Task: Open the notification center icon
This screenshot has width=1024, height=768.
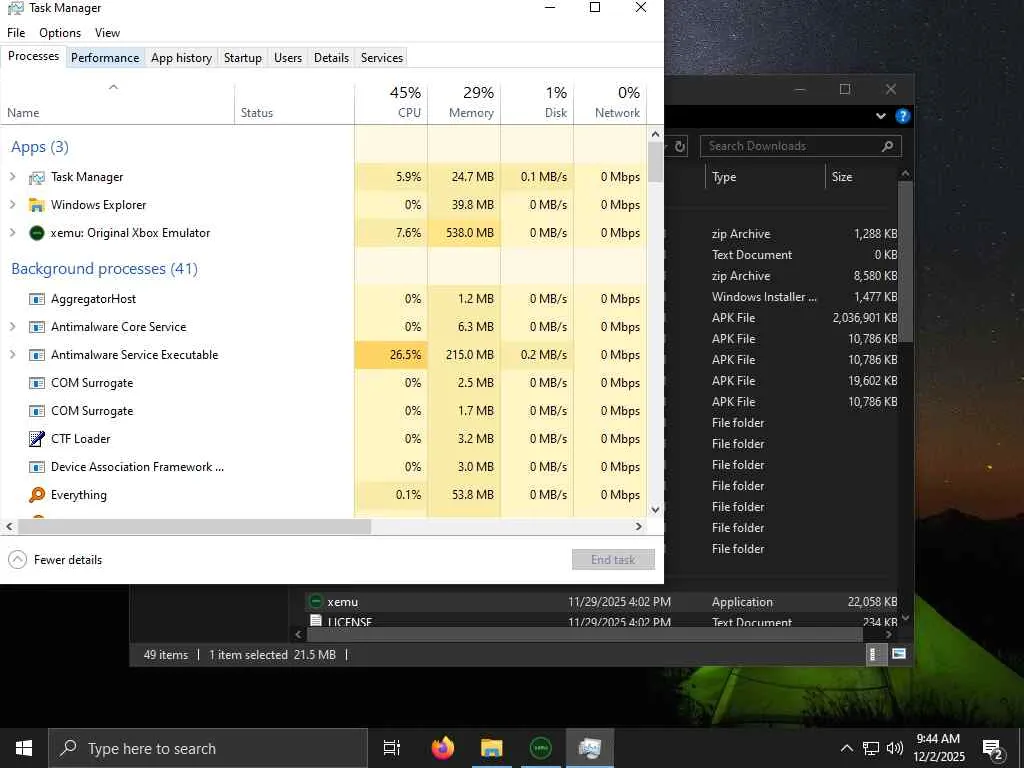Action: pos(993,749)
